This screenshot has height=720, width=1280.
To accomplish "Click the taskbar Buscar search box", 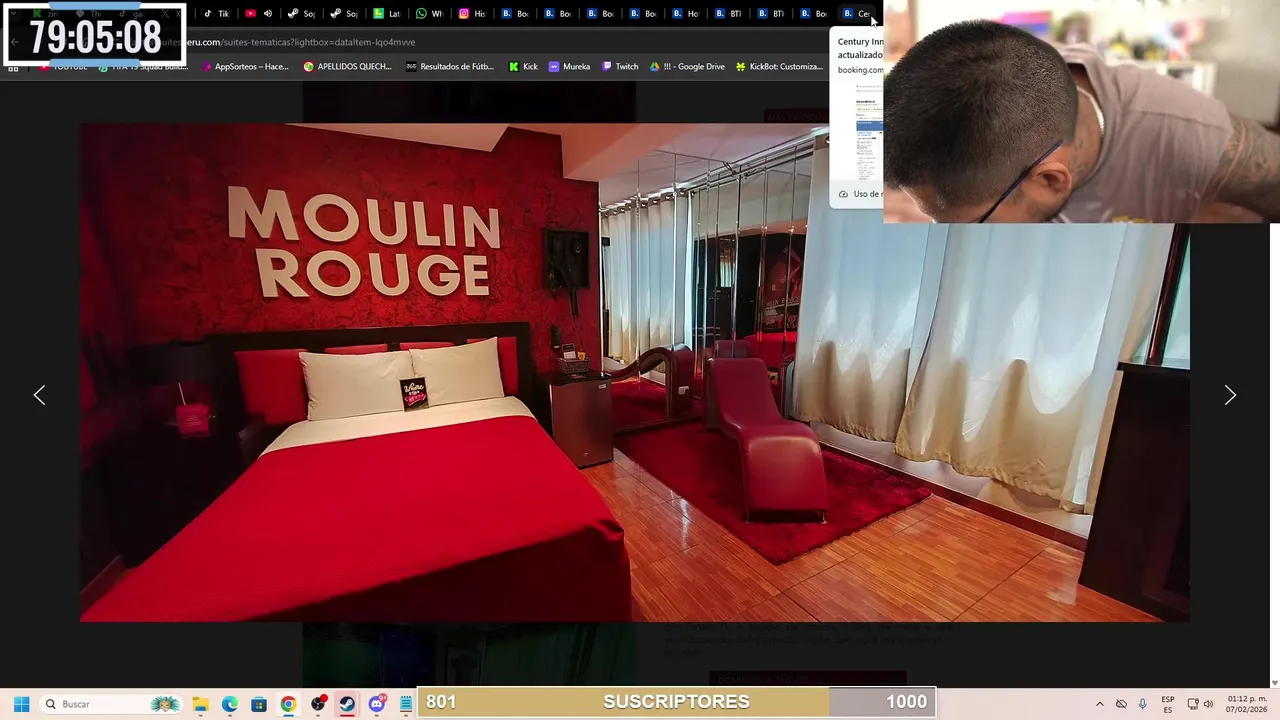I will (110, 704).
